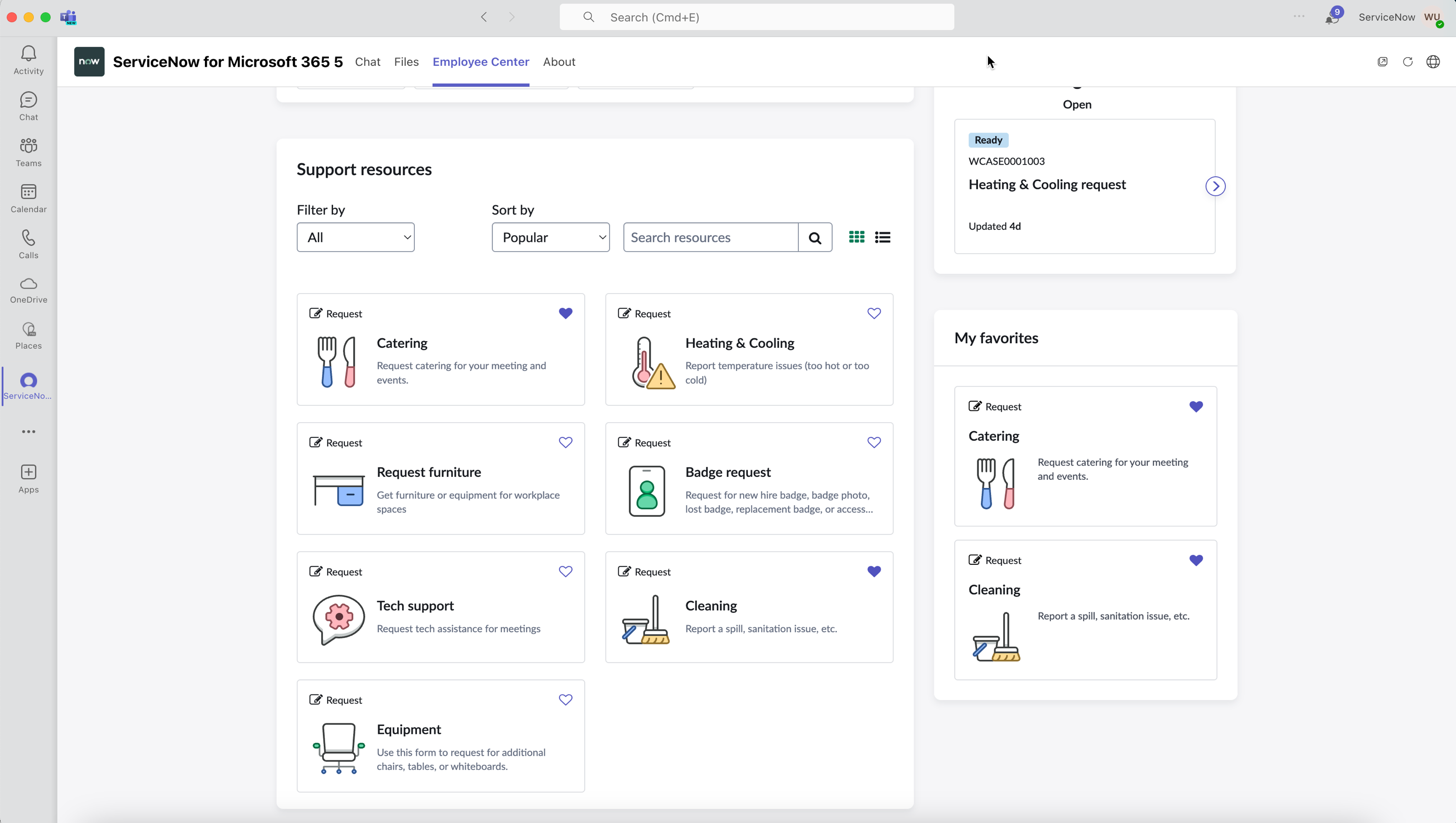Viewport: 1456px width, 823px height.
Task: Reload the Employee Center tab
Action: pos(1408,62)
